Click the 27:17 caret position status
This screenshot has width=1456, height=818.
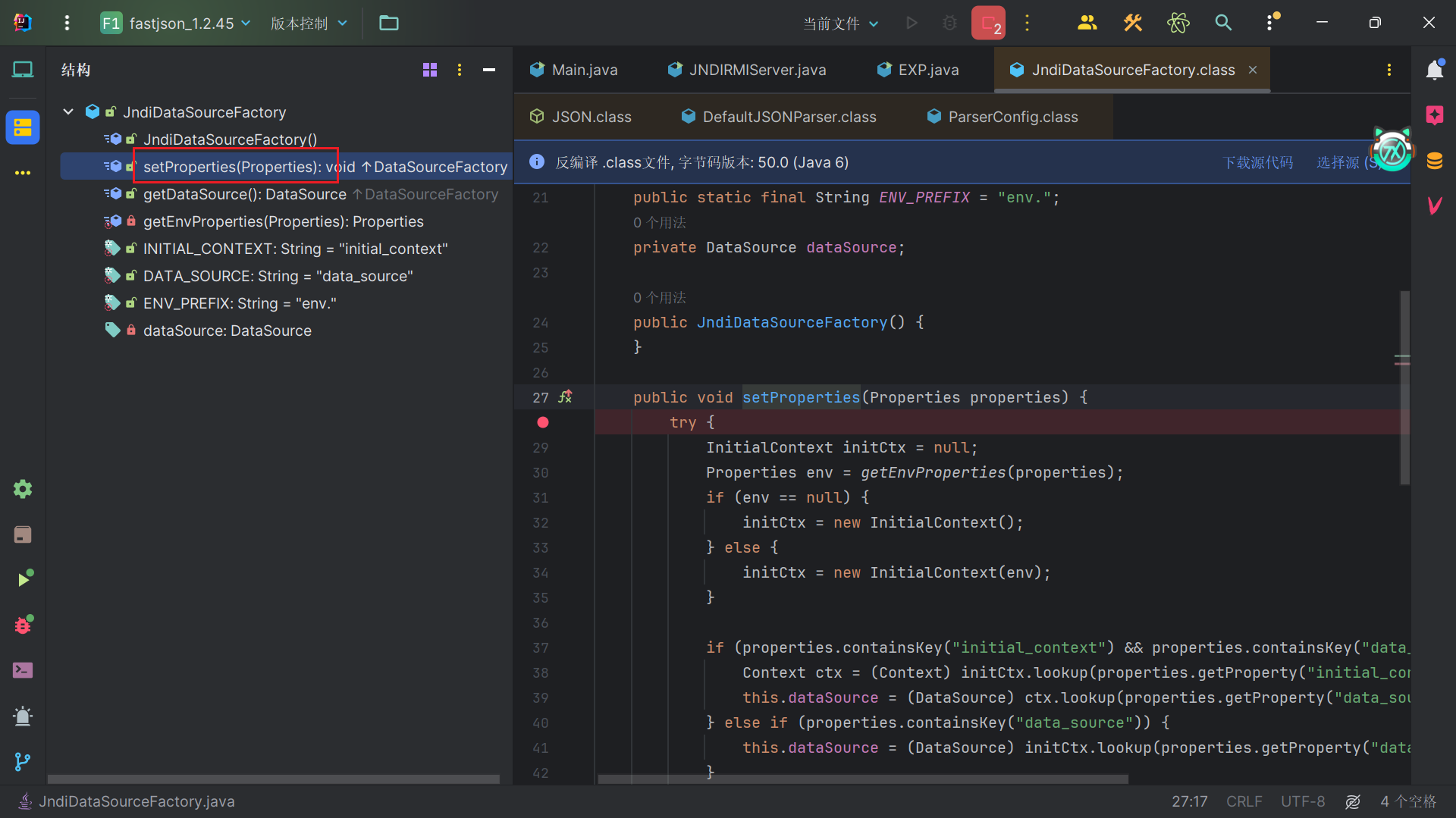coord(1189,801)
